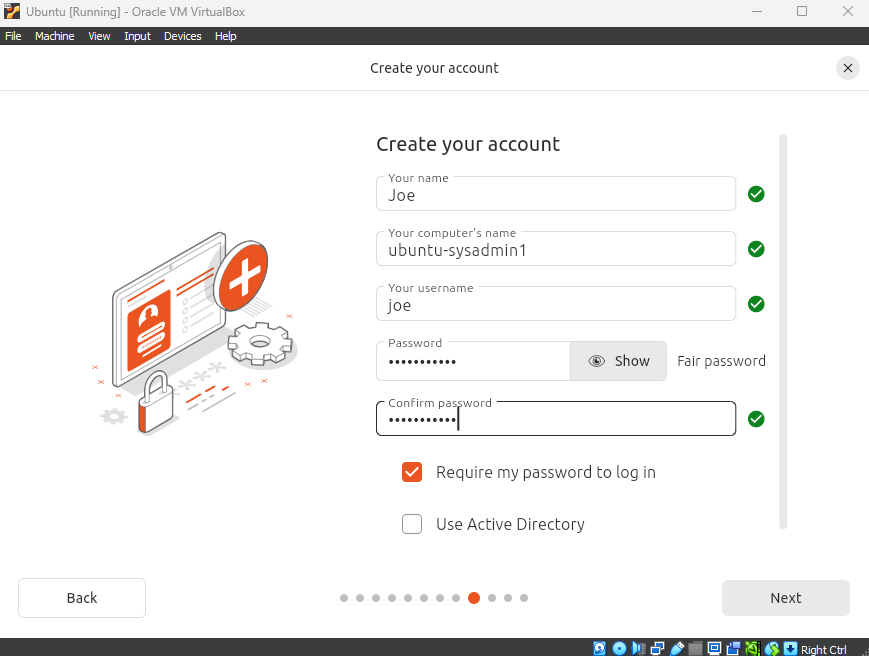Close the installer with the X button
Image resolution: width=869 pixels, height=656 pixels.
(847, 68)
